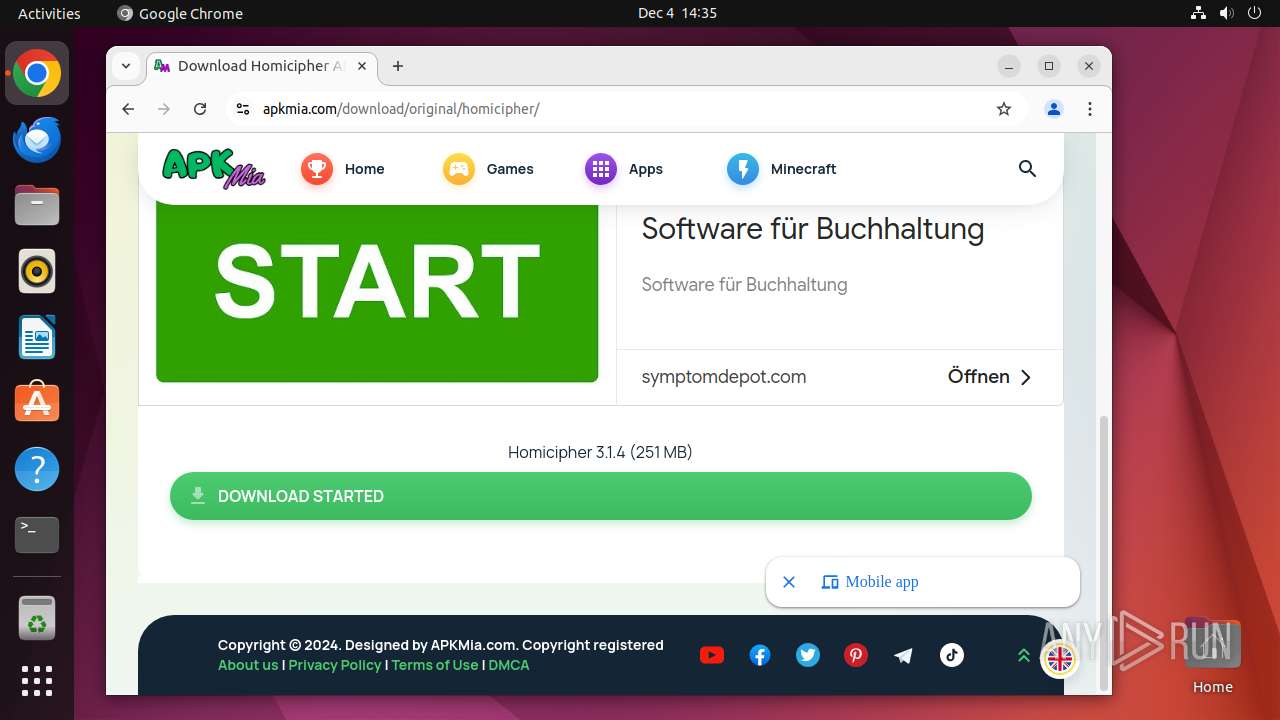The image size is (1280, 720).
Task: Dismiss the Mobile app popup
Action: [x=789, y=582]
